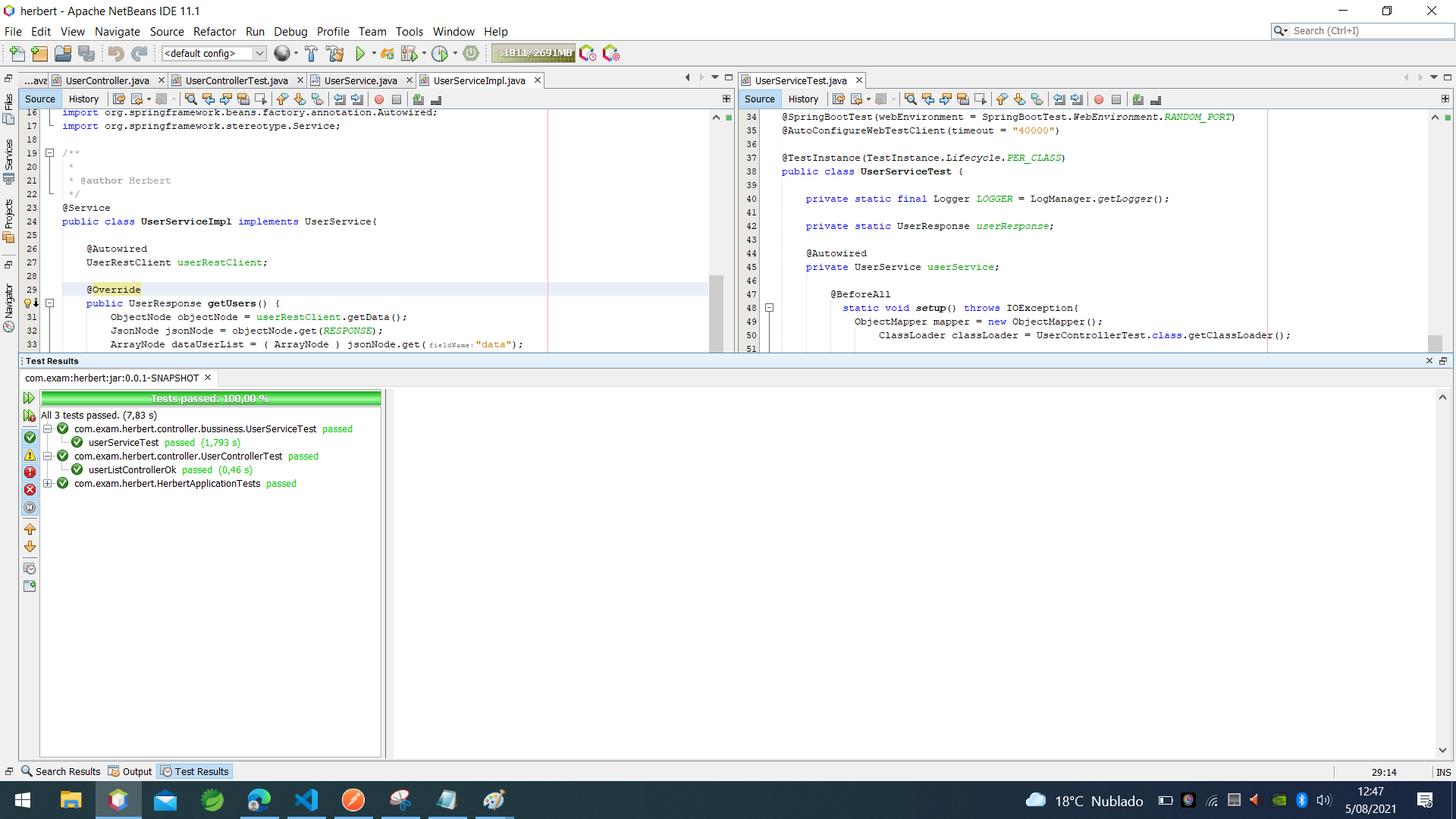Viewport: 1456px width, 819px height.
Task: Open the default config dropdown
Action: tap(259, 53)
